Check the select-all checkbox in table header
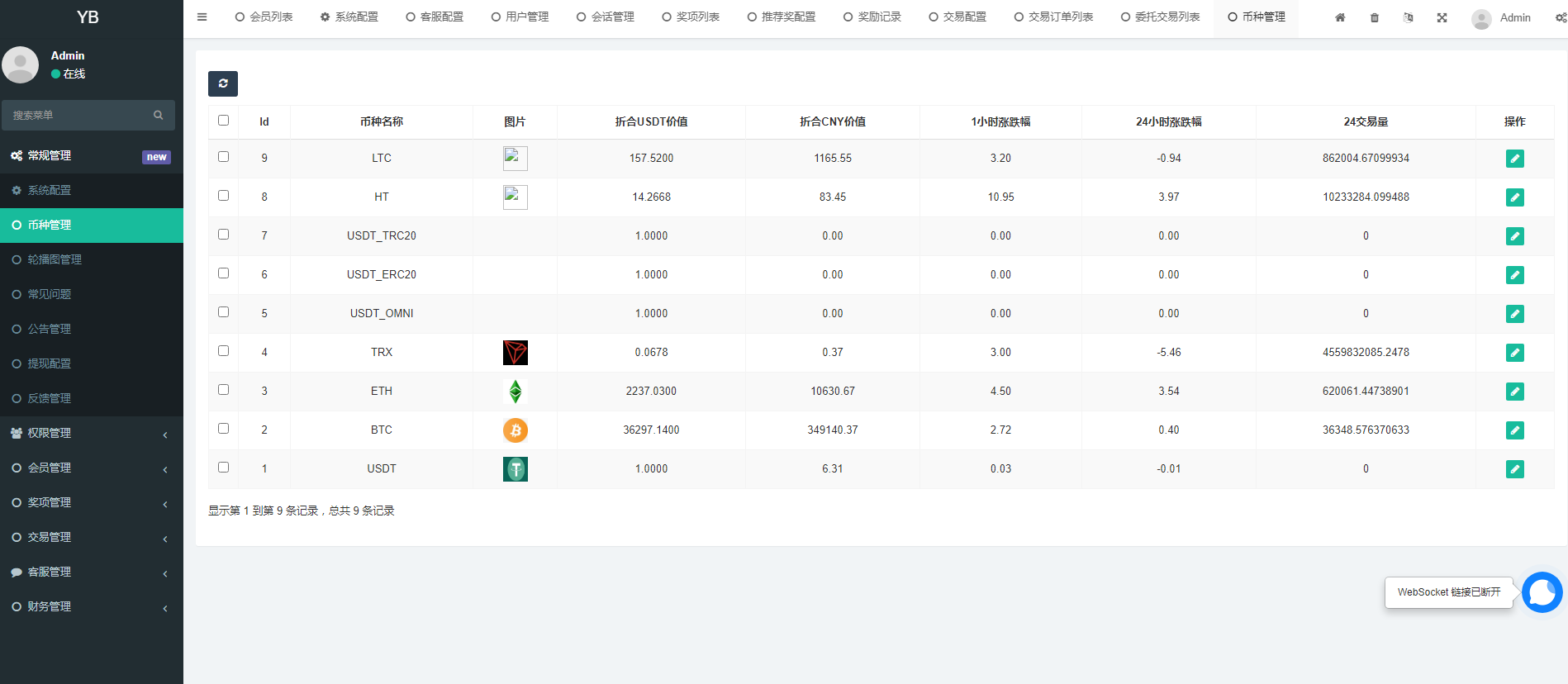The height and width of the screenshot is (684, 1568). tap(223, 121)
